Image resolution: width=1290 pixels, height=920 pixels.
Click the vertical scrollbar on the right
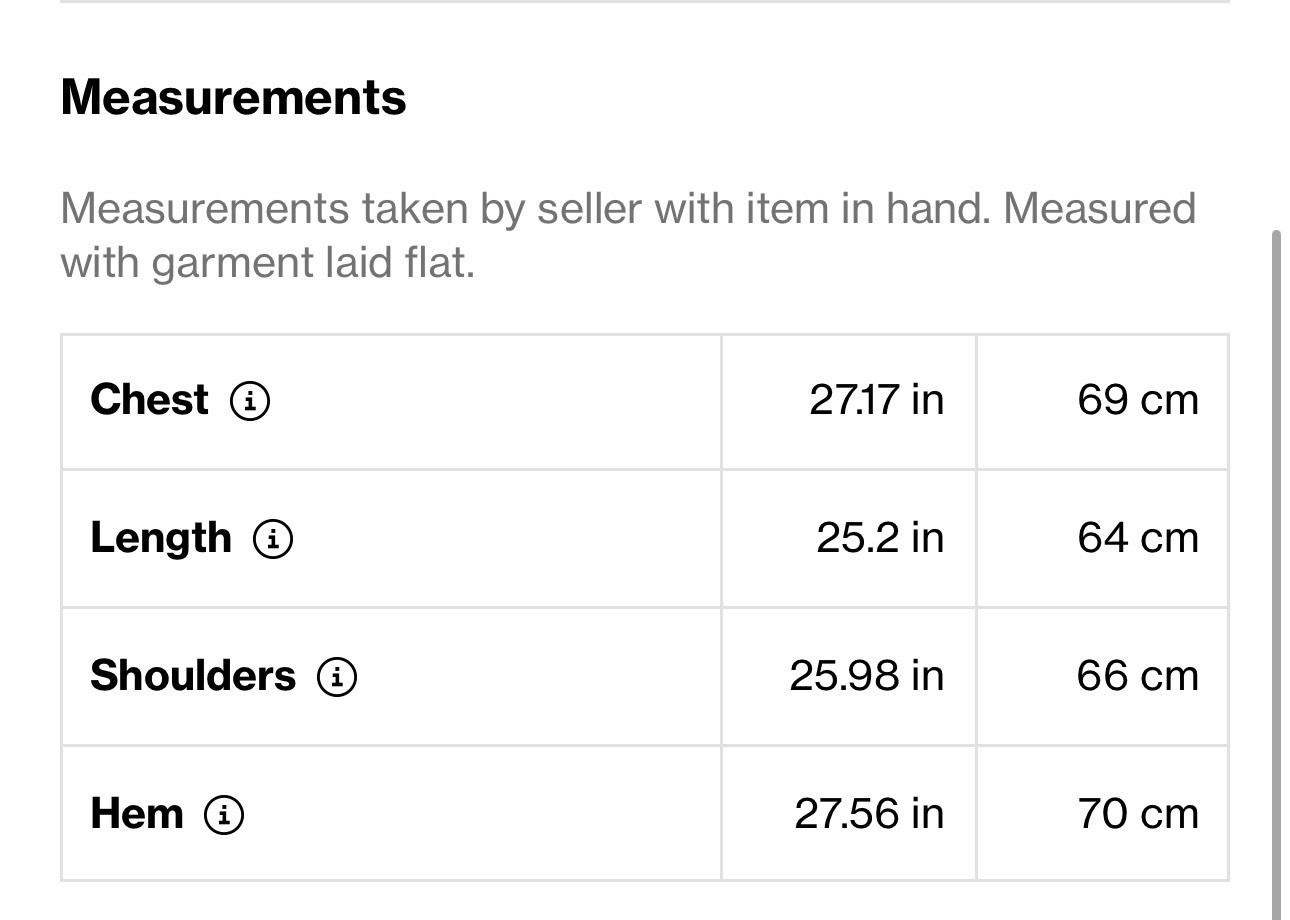point(1276,574)
